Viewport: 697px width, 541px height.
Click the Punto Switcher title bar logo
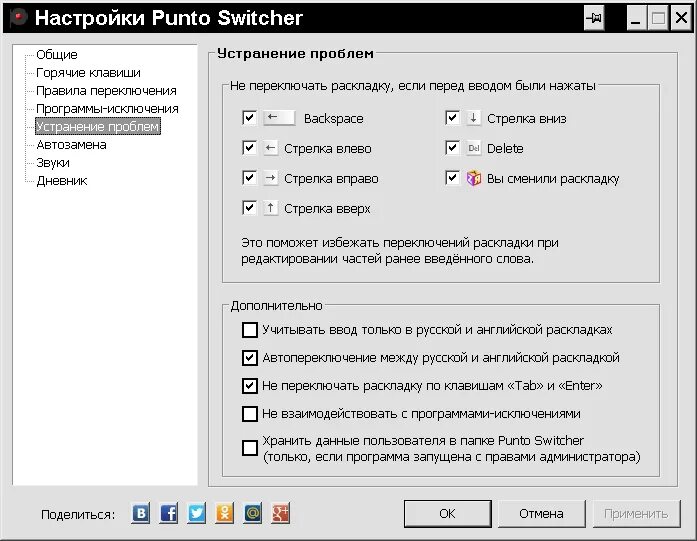[x=18, y=18]
